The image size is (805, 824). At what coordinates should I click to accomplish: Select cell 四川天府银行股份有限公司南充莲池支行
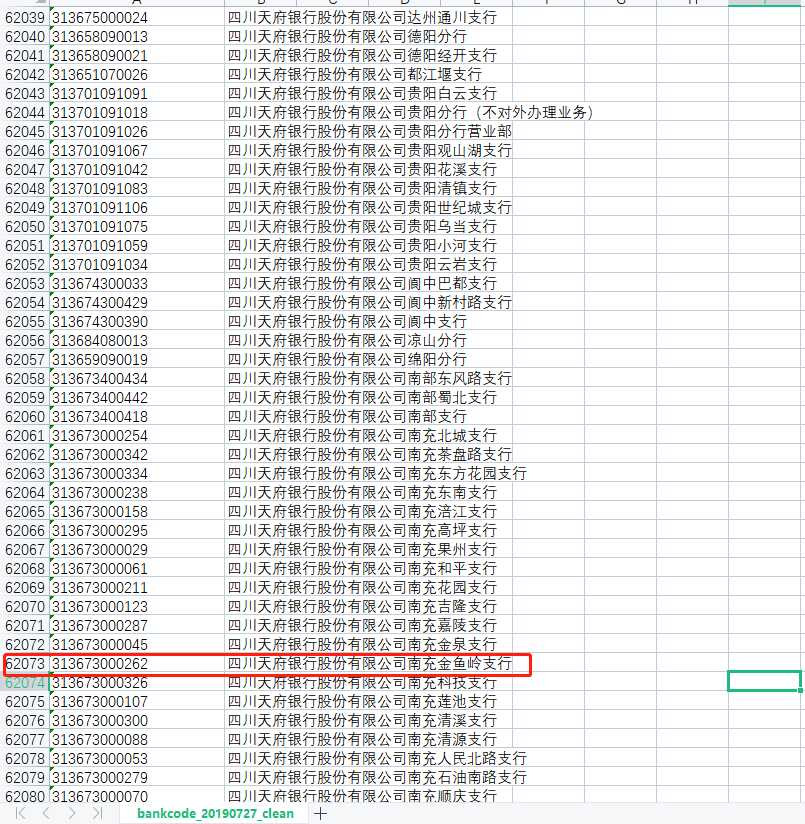click(x=362, y=702)
